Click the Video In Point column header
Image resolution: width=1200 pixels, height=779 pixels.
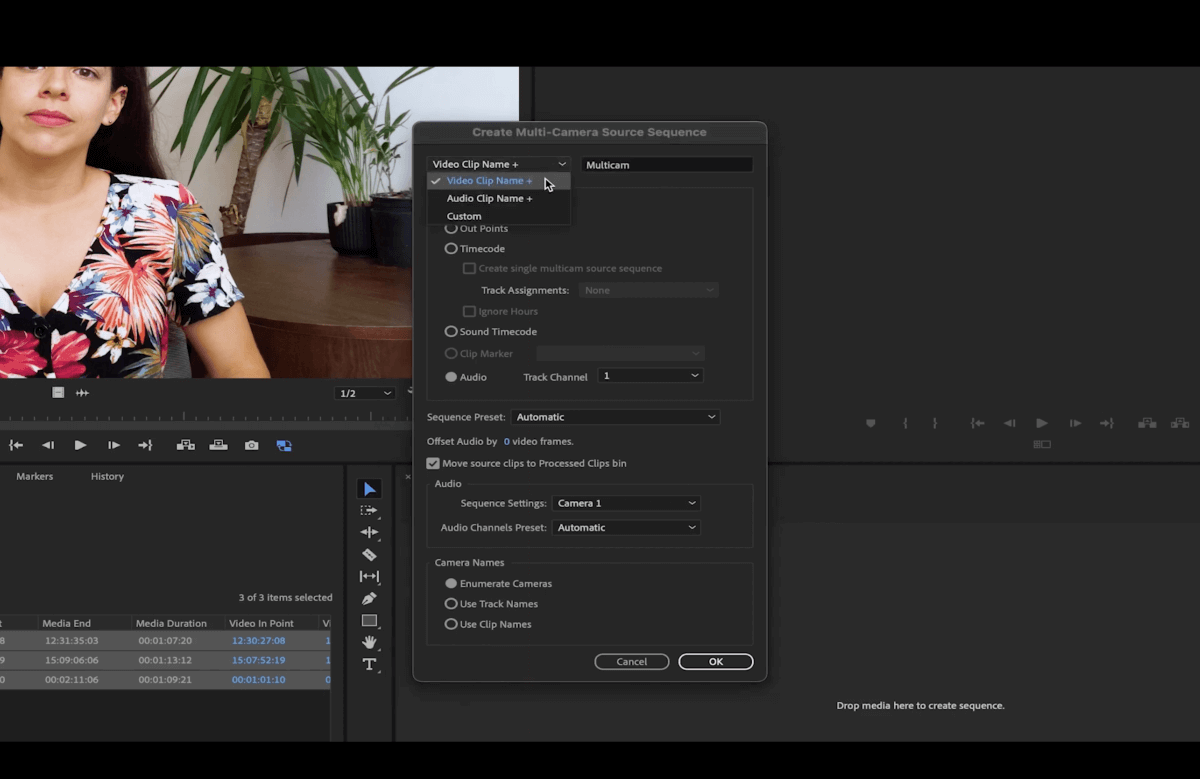[261, 623]
